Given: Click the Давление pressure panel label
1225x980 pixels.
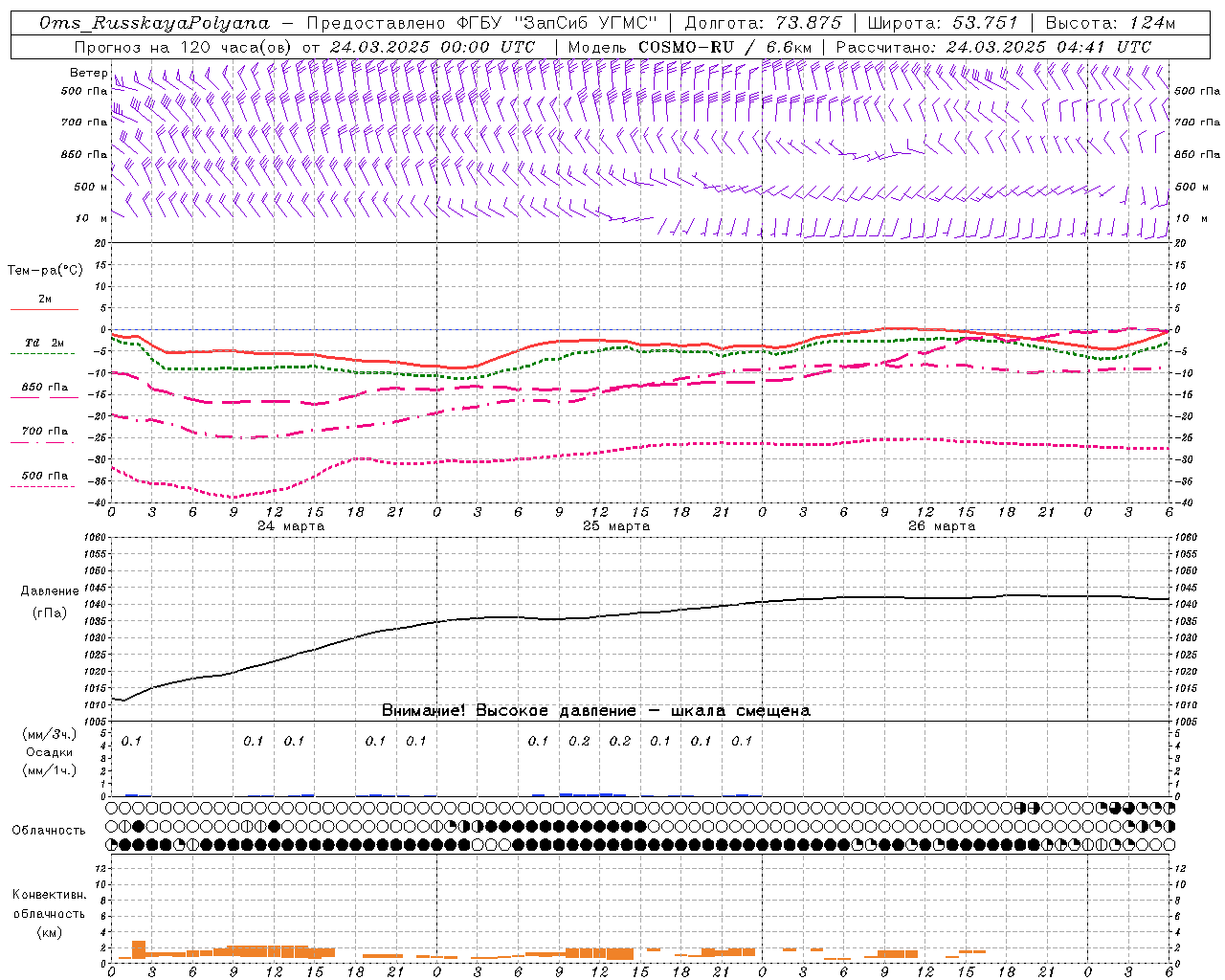Looking at the screenshot, I should point(50,591).
